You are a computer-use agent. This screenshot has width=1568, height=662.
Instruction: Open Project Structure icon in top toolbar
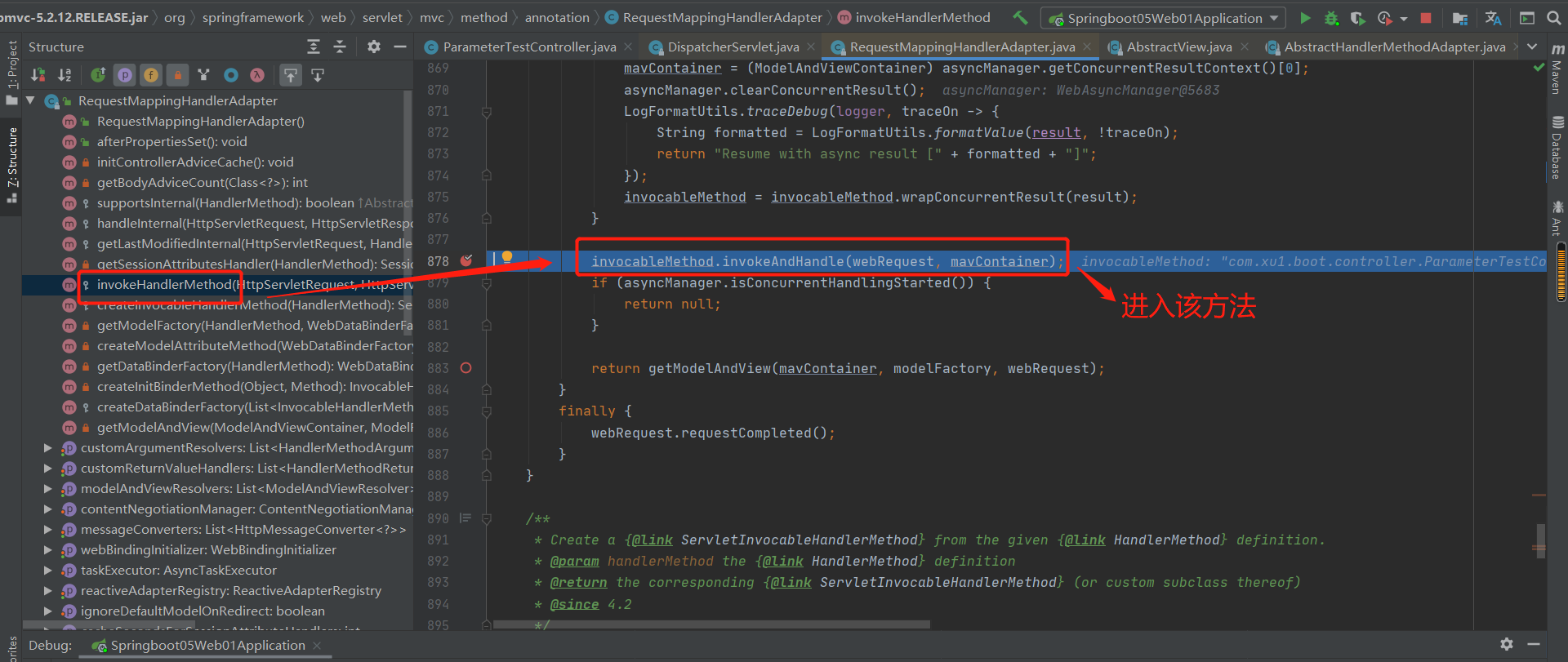pyautogui.click(x=1460, y=18)
